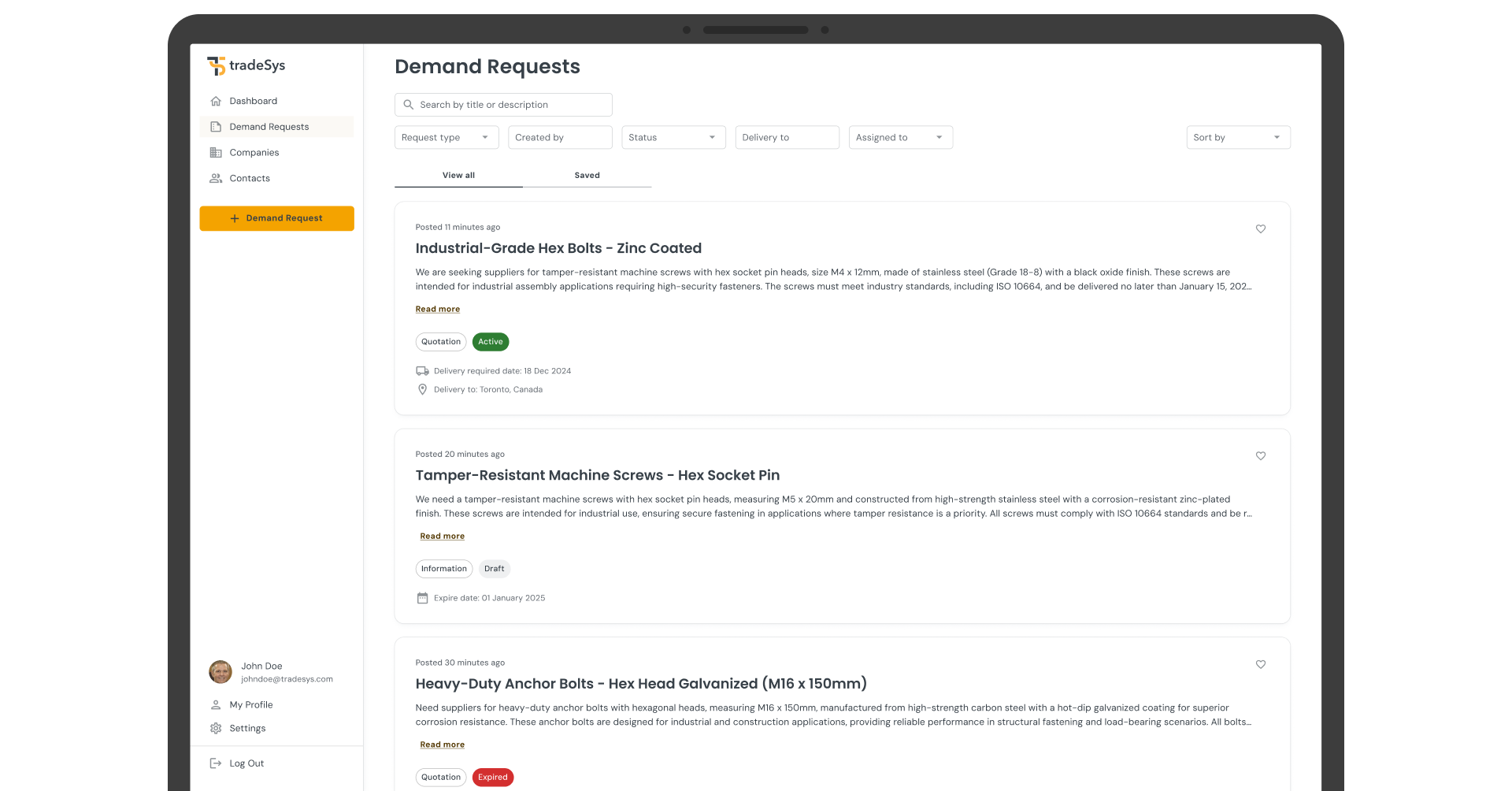The width and height of the screenshot is (1512, 791).
Task: Expand the Assigned to dropdown
Action: click(x=900, y=138)
